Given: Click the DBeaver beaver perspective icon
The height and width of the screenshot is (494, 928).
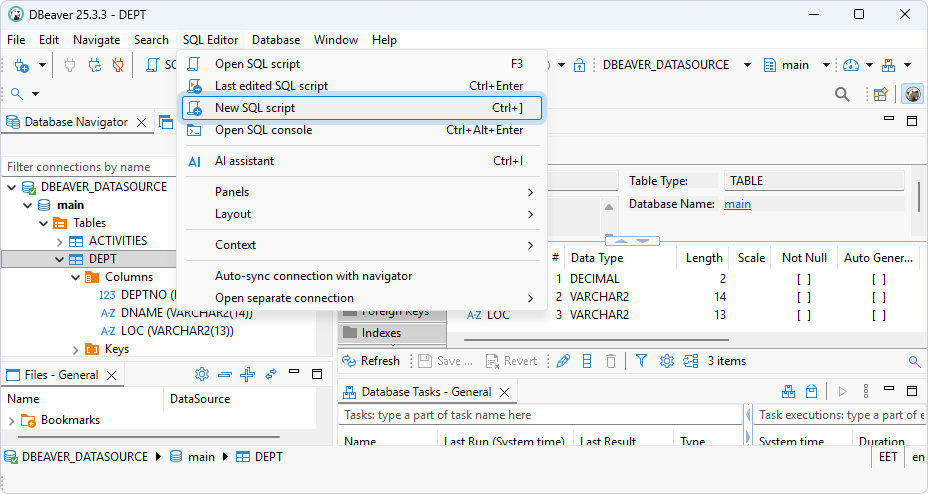Looking at the screenshot, I should [x=913, y=94].
